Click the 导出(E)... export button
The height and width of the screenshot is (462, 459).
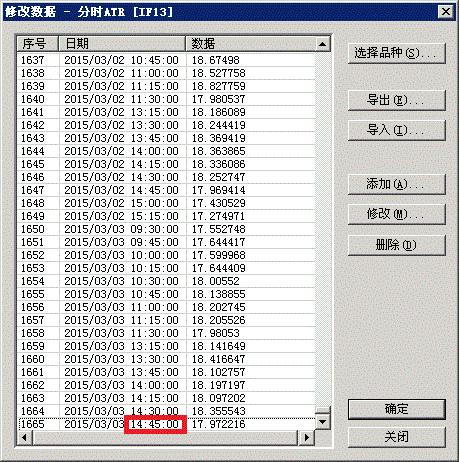[x=397, y=100]
